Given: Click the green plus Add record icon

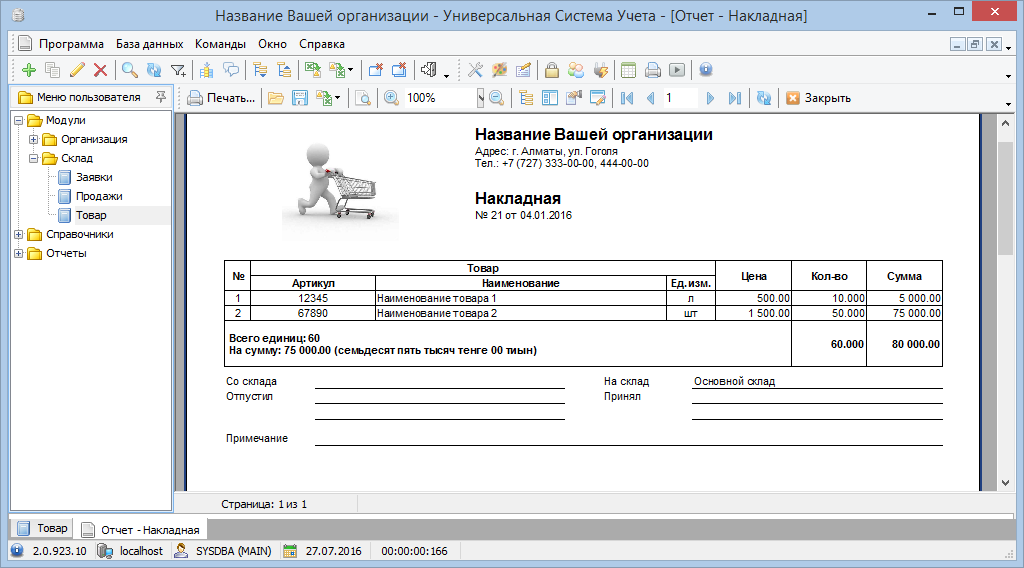Looking at the screenshot, I should tap(28, 70).
